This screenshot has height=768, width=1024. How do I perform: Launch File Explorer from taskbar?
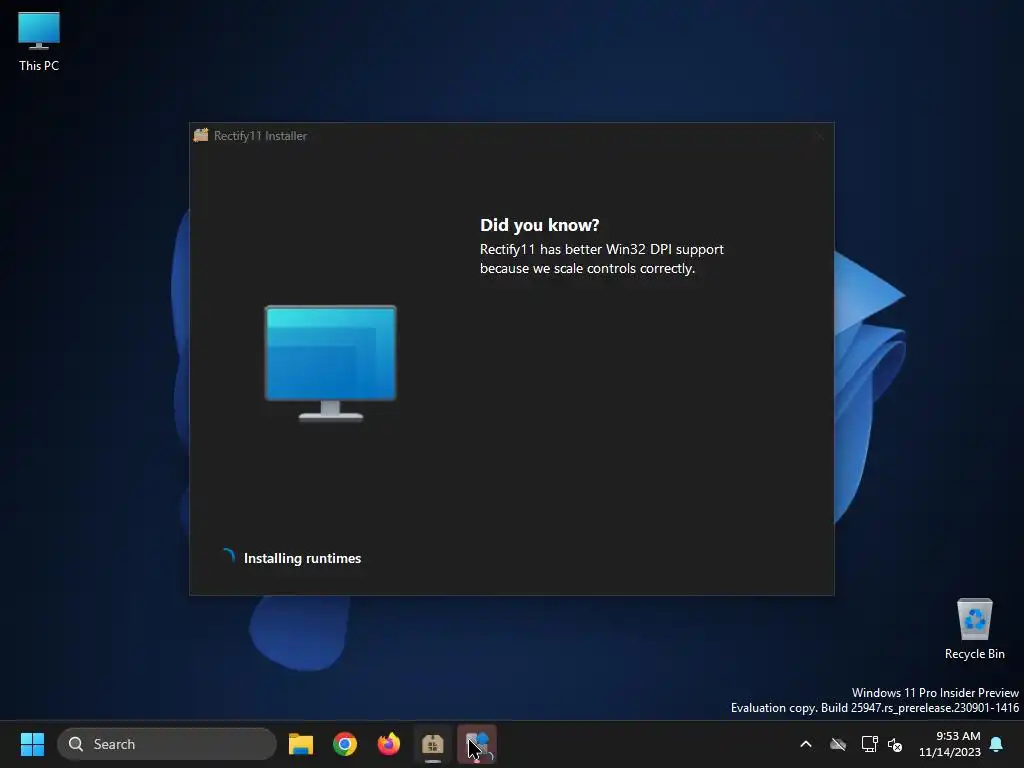point(301,744)
